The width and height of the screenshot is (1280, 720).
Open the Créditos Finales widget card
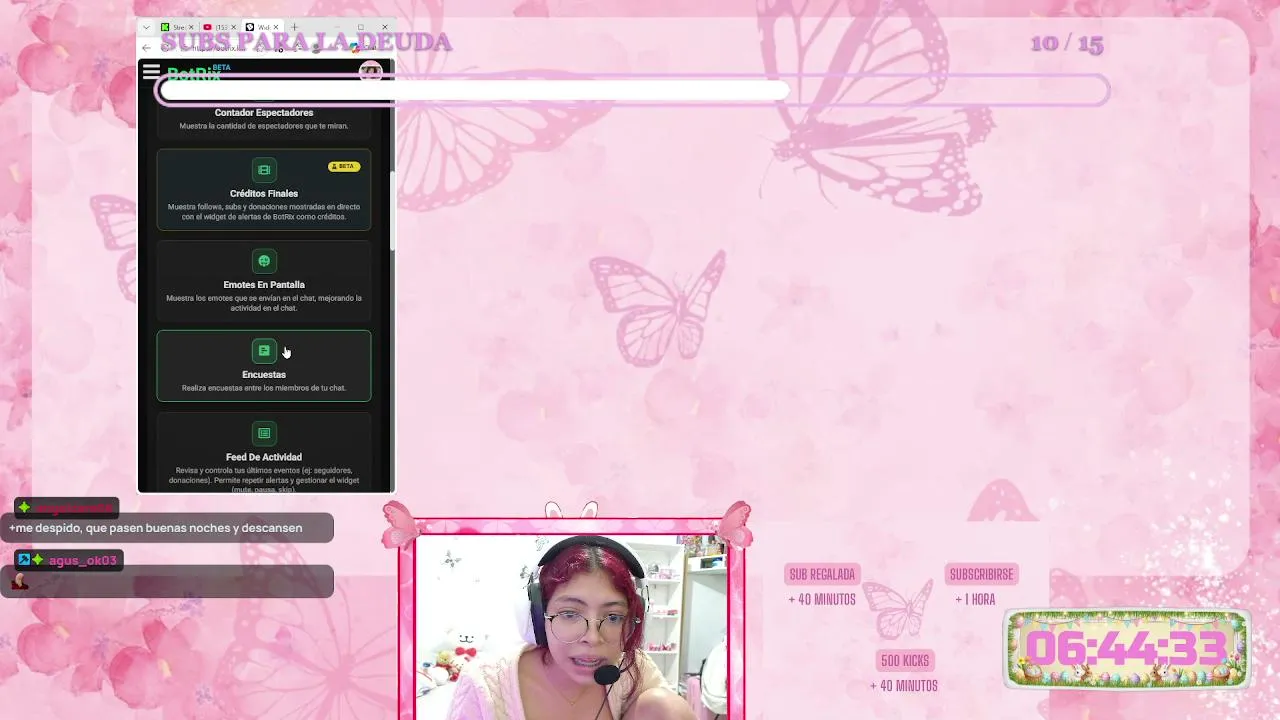pos(264,190)
